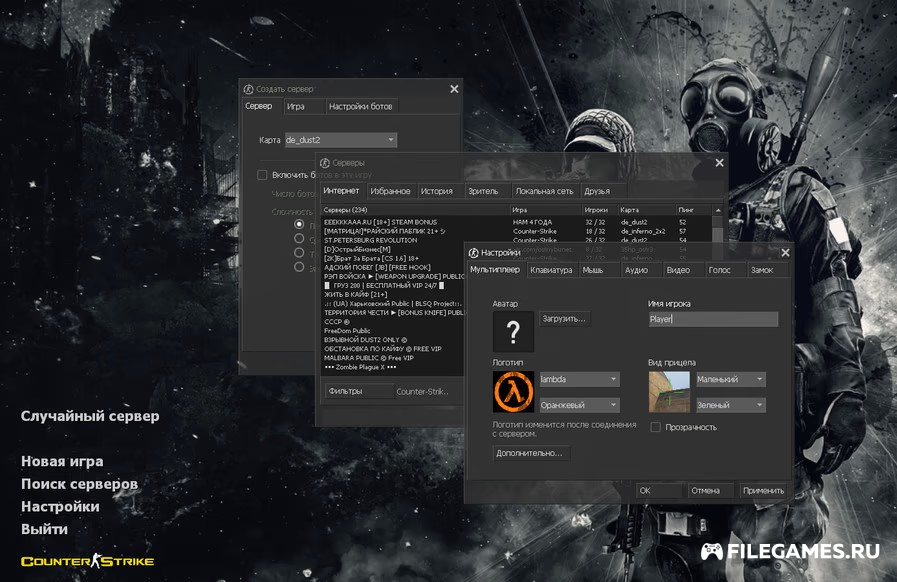
Task: Enable the Прозрачность checkbox
Action: coord(656,427)
